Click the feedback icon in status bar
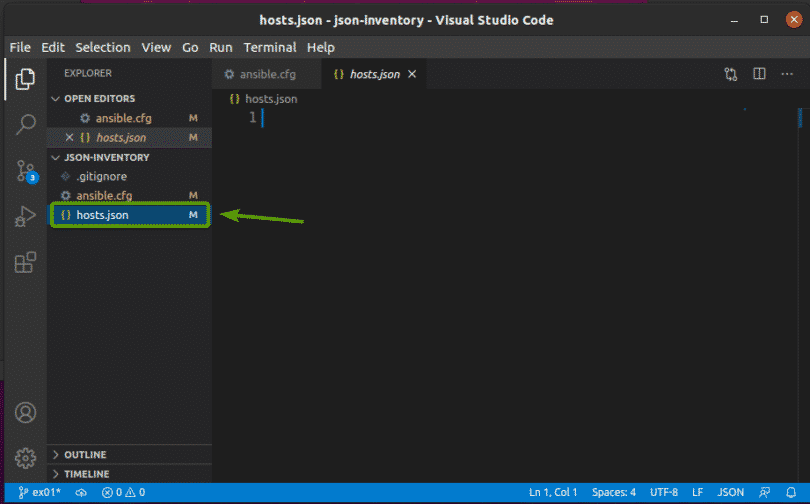This screenshot has width=810, height=504. pyautogui.click(x=765, y=492)
